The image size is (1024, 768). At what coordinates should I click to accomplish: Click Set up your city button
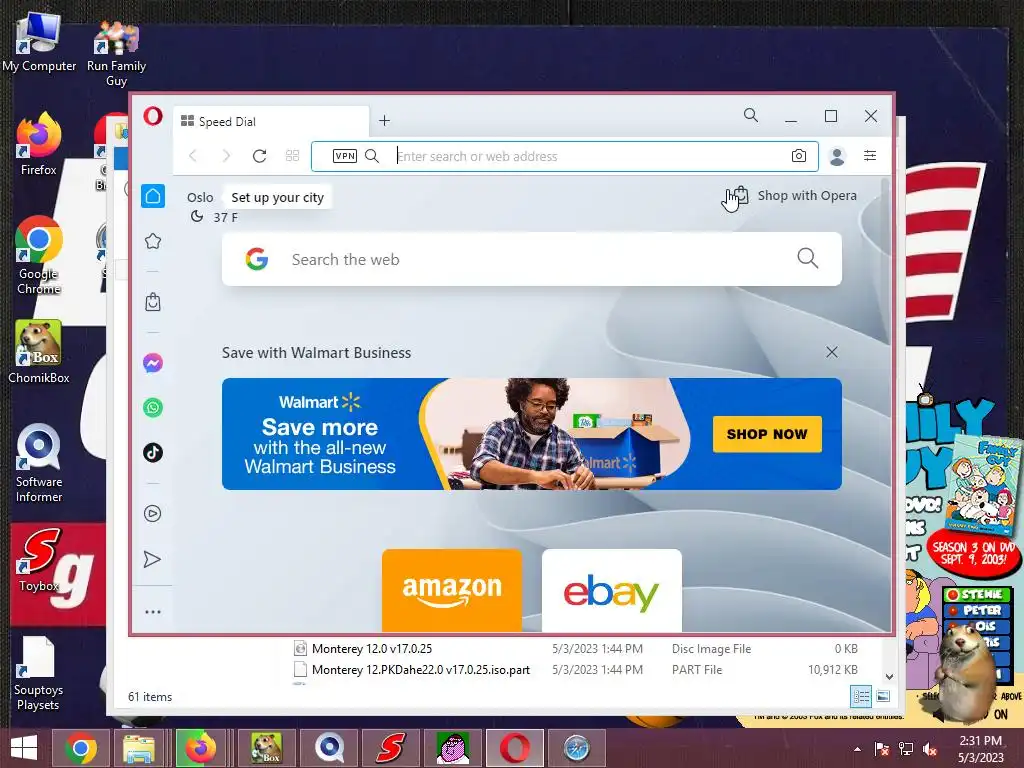(x=278, y=197)
